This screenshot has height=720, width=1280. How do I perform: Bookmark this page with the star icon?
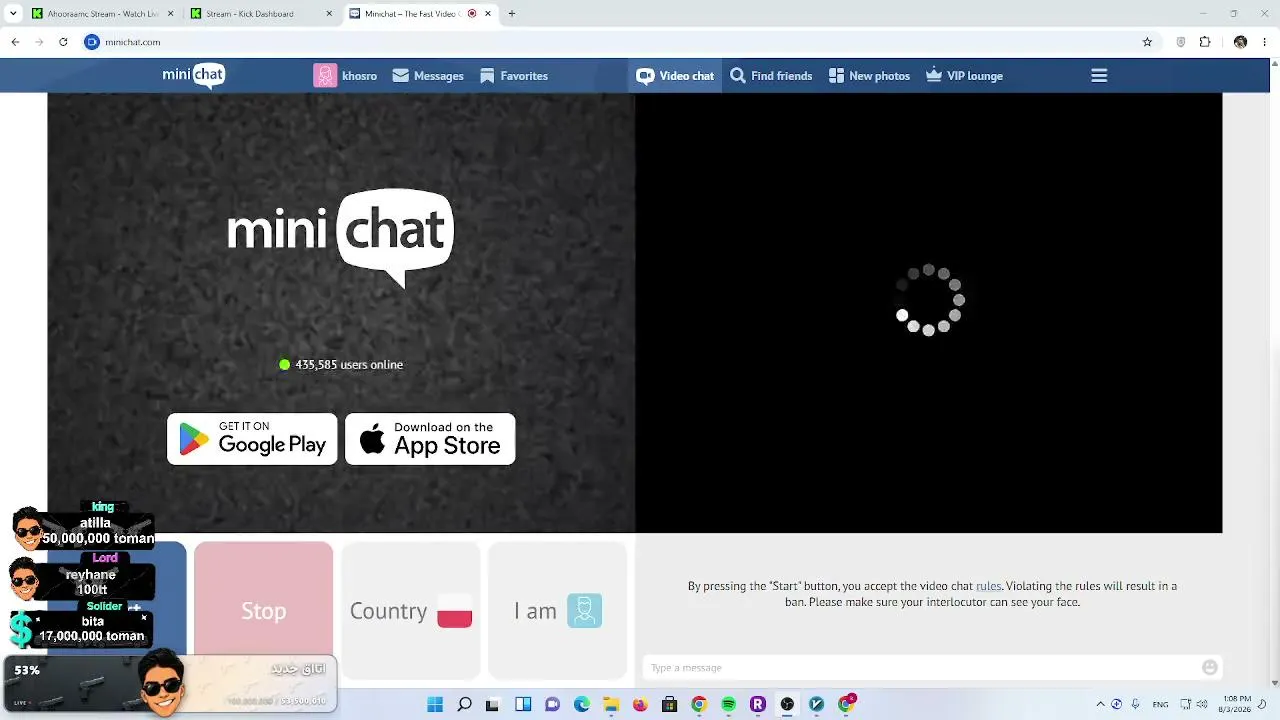pyautogui.click(x=1147, y=42)
